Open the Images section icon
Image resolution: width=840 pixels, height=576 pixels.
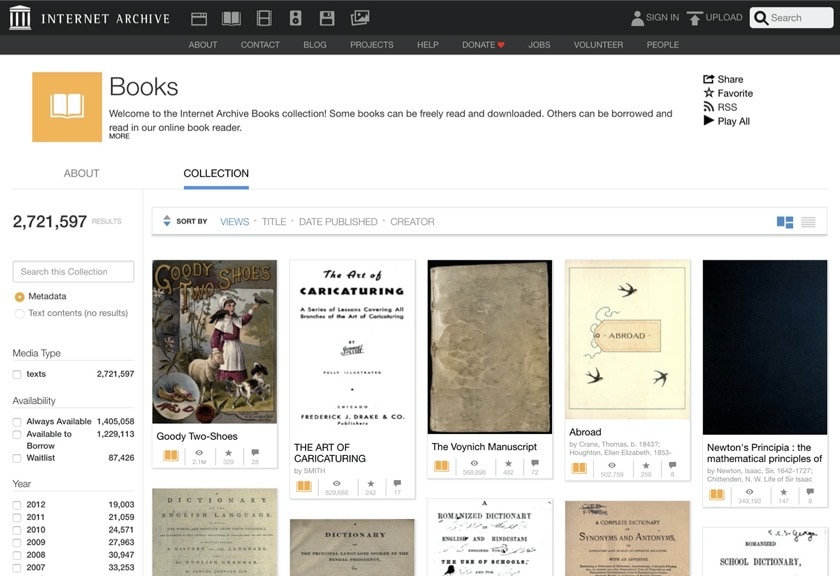click(356, 17)
